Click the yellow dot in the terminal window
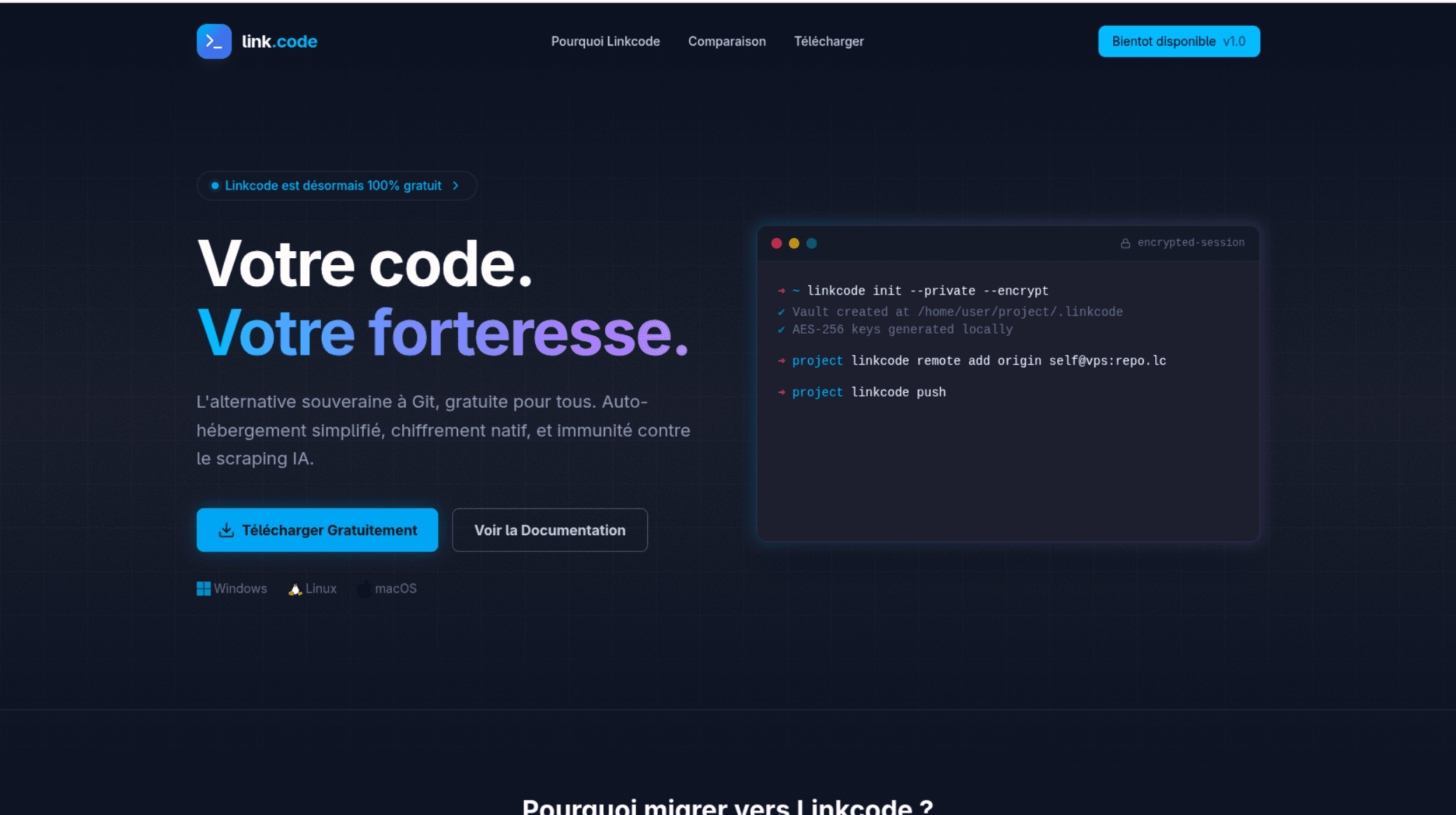This screenshot has height=815, width=1456. [x=793, y=243]
